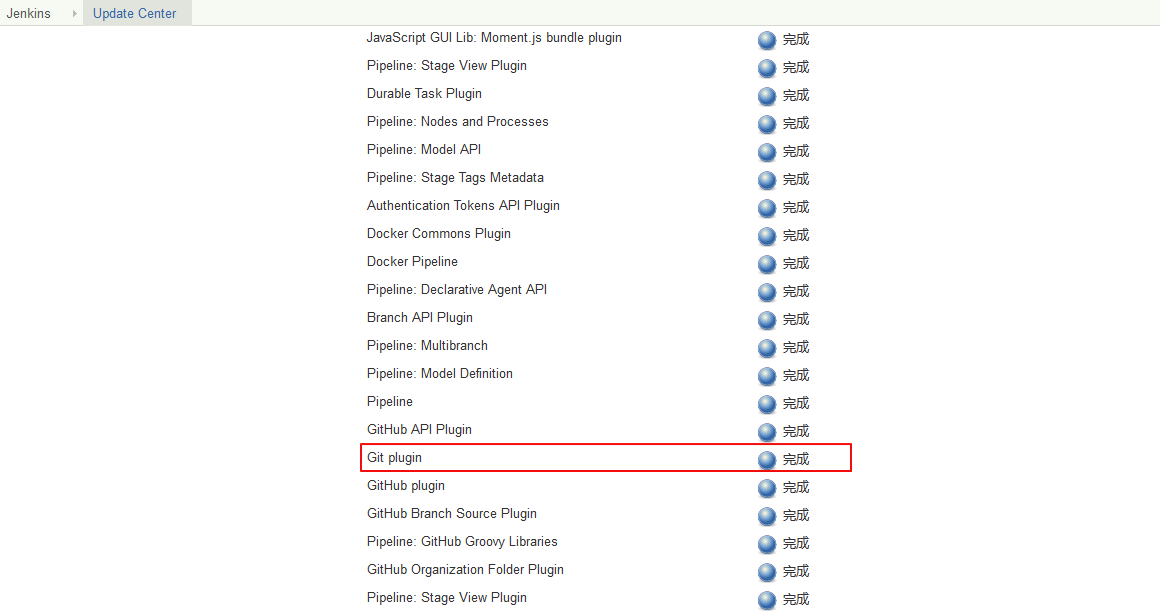Click status ball in the plain Pipeline row
Image resolution: width=1160 pixels, height=613 pixels.
[767, 404]
